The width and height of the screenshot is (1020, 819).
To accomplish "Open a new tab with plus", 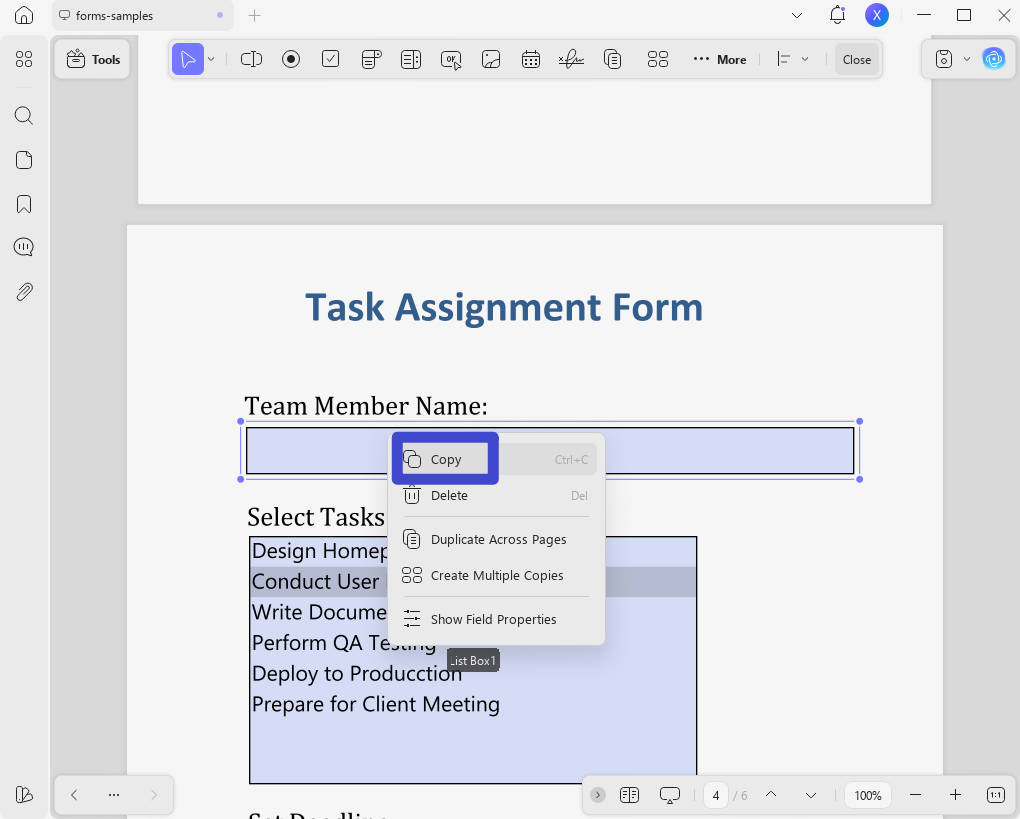I will pyautogui.click(x=254, y=15).
